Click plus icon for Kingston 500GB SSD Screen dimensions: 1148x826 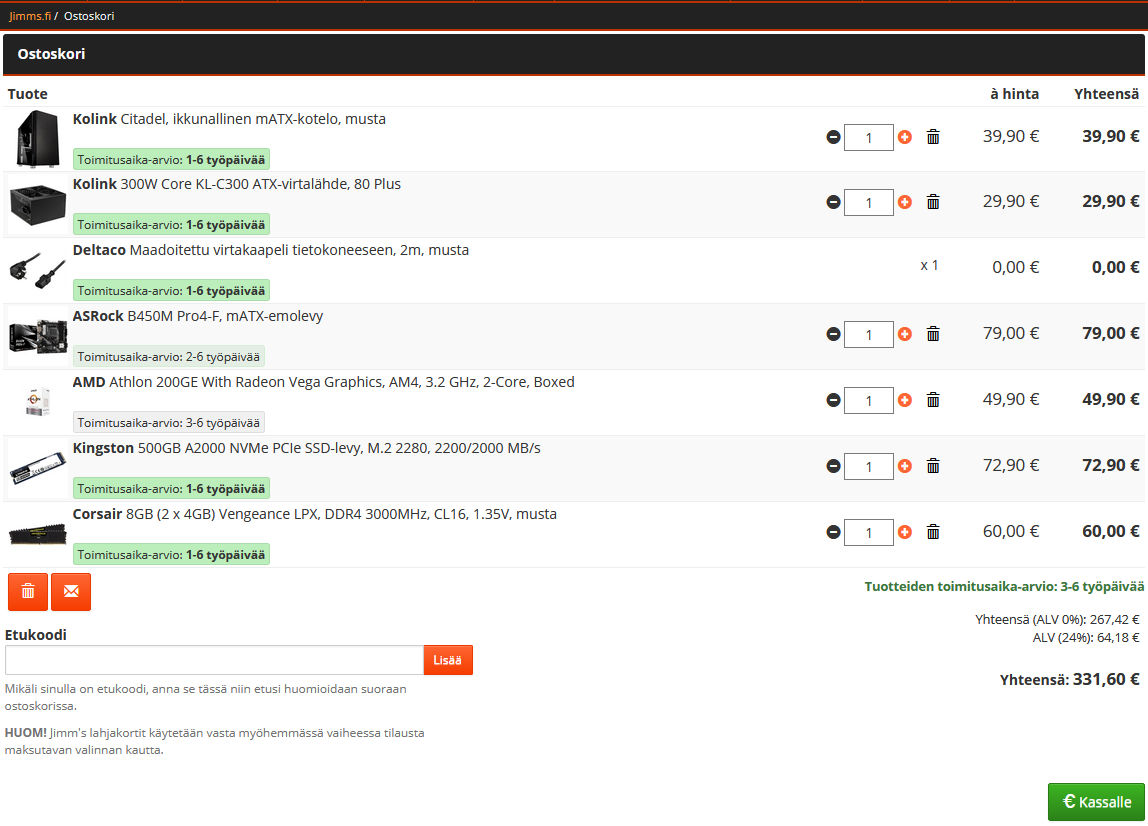[x=905, y=466]
